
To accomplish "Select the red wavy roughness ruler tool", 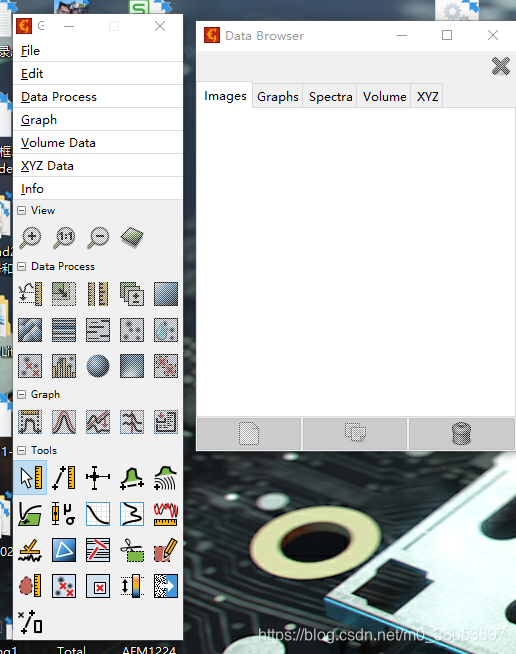I will [166, 514].
